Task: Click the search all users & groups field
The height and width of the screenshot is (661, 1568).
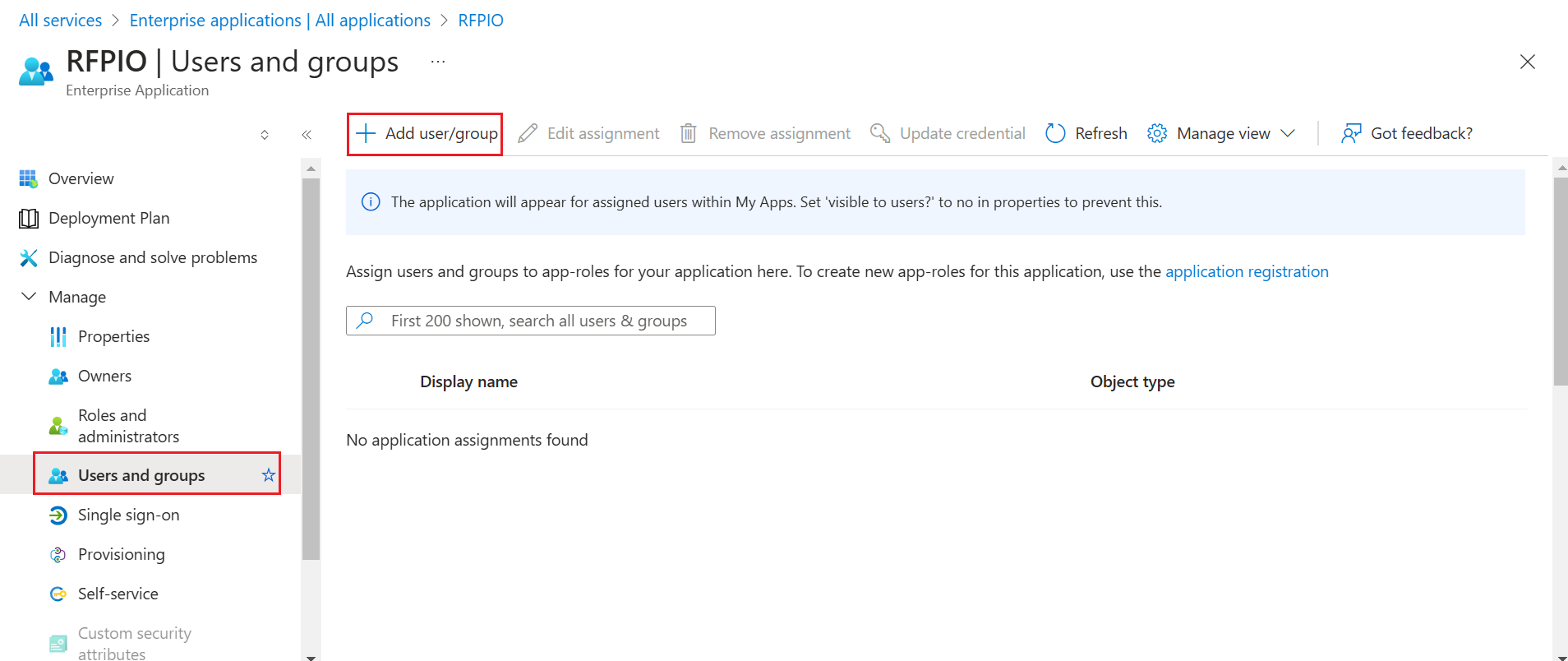Action: (x=531, y=321)
